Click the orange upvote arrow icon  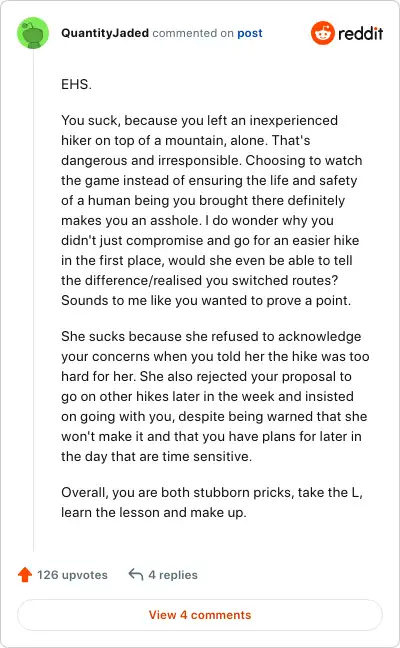[25, 574]
